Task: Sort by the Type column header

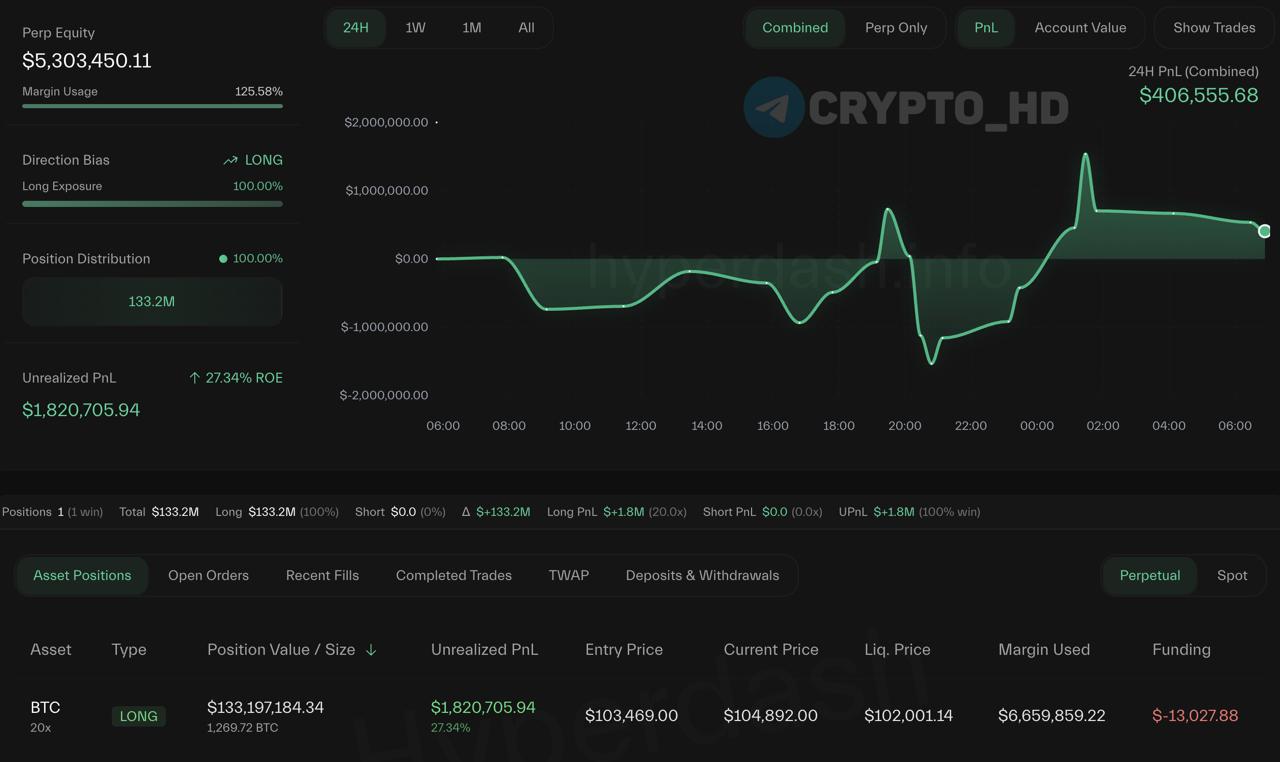Action: (129, 650)
